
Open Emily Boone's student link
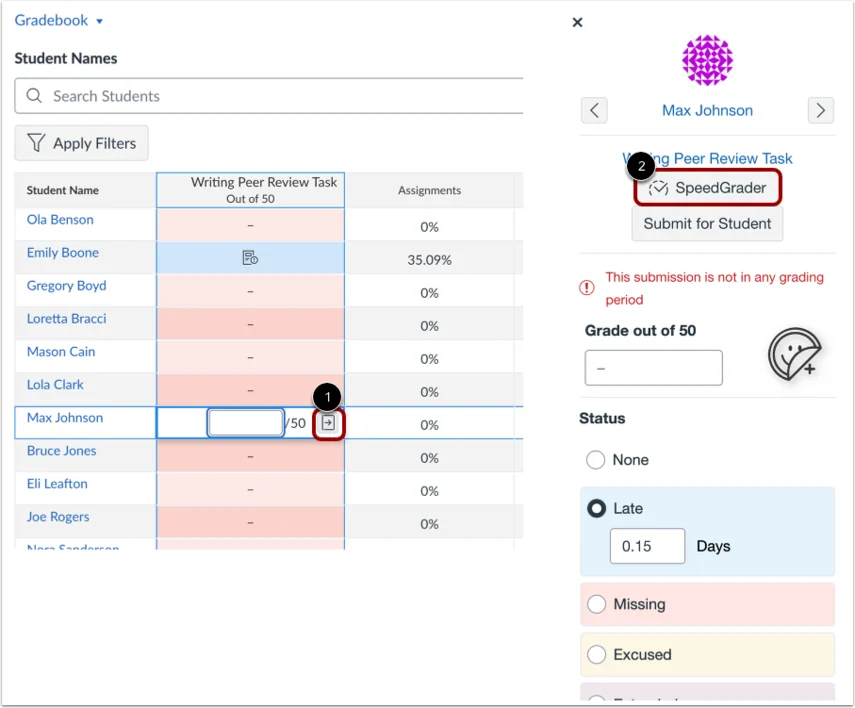[63, 253]
